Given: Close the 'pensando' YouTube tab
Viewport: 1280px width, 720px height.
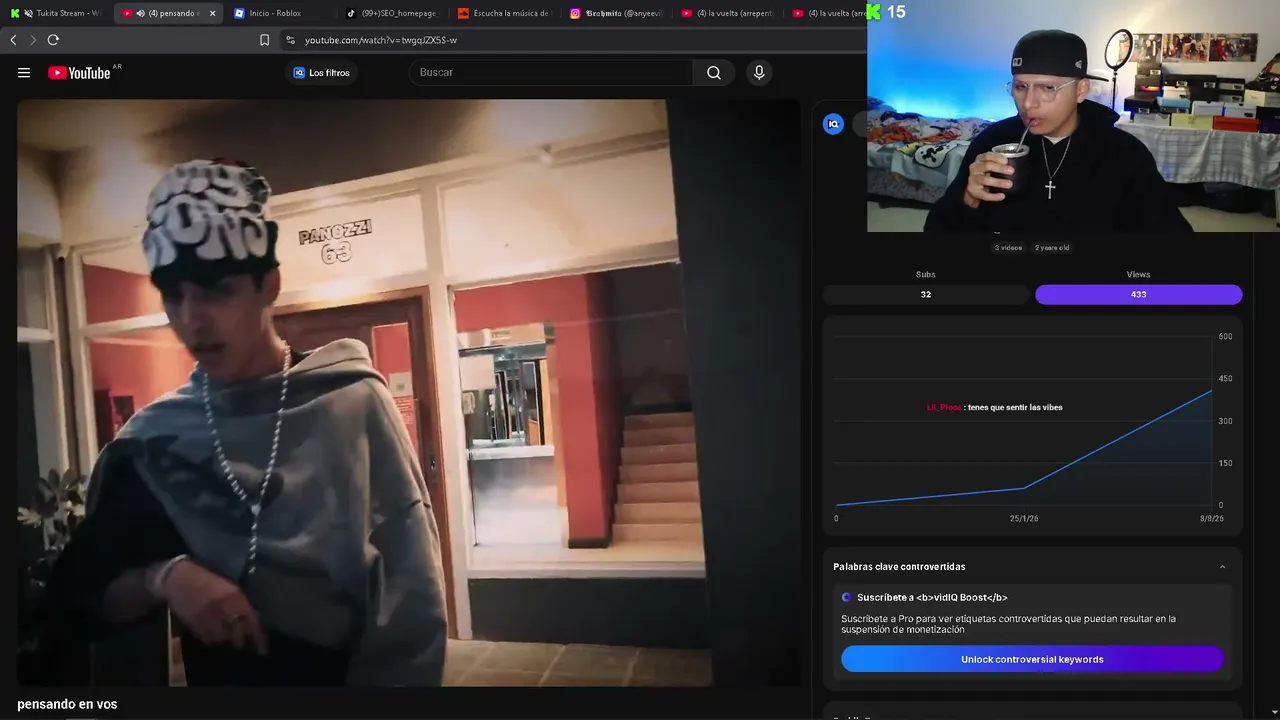Looking at the screenshot, I should (212, 13).
